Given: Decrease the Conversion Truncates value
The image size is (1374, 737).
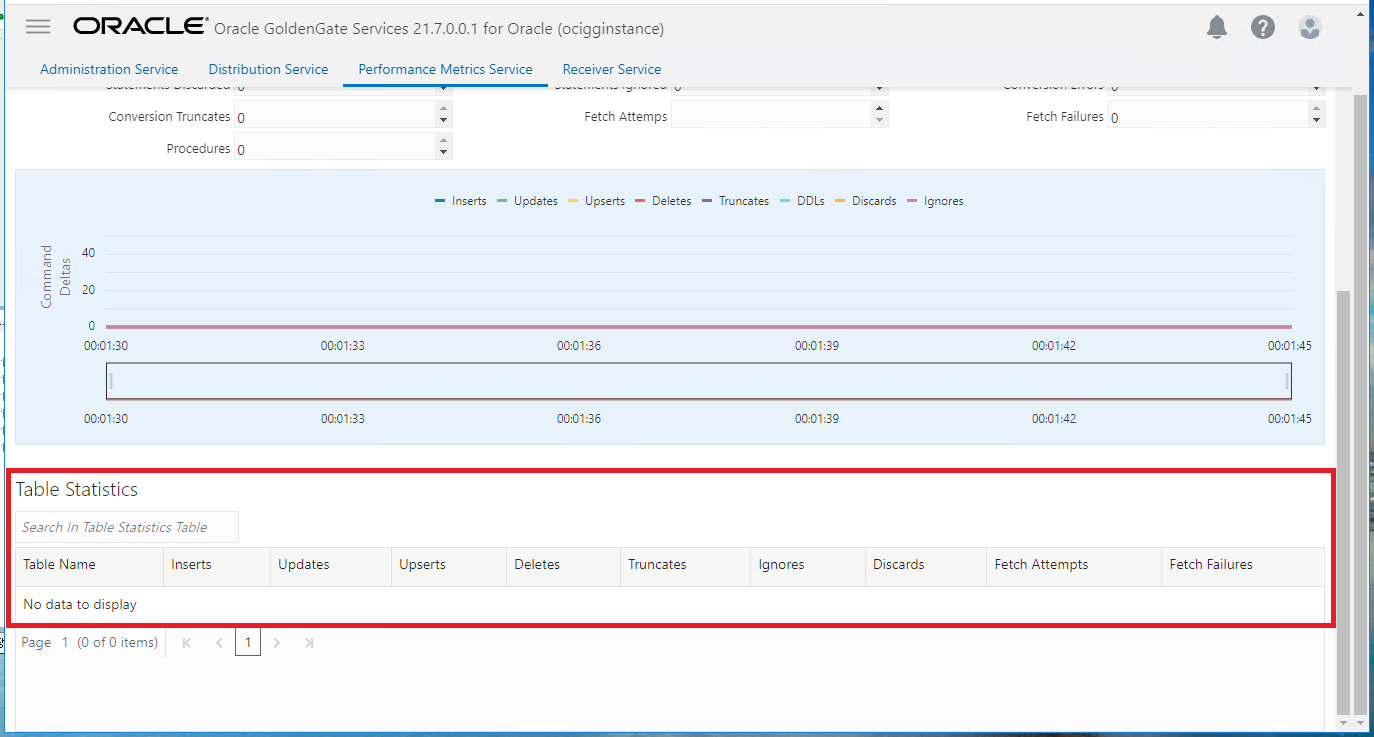Looking at the screenshot, I should (444, 122).
